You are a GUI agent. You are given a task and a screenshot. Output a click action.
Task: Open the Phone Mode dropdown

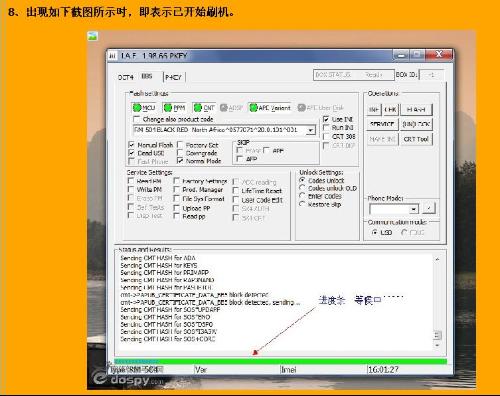[414, 209]
